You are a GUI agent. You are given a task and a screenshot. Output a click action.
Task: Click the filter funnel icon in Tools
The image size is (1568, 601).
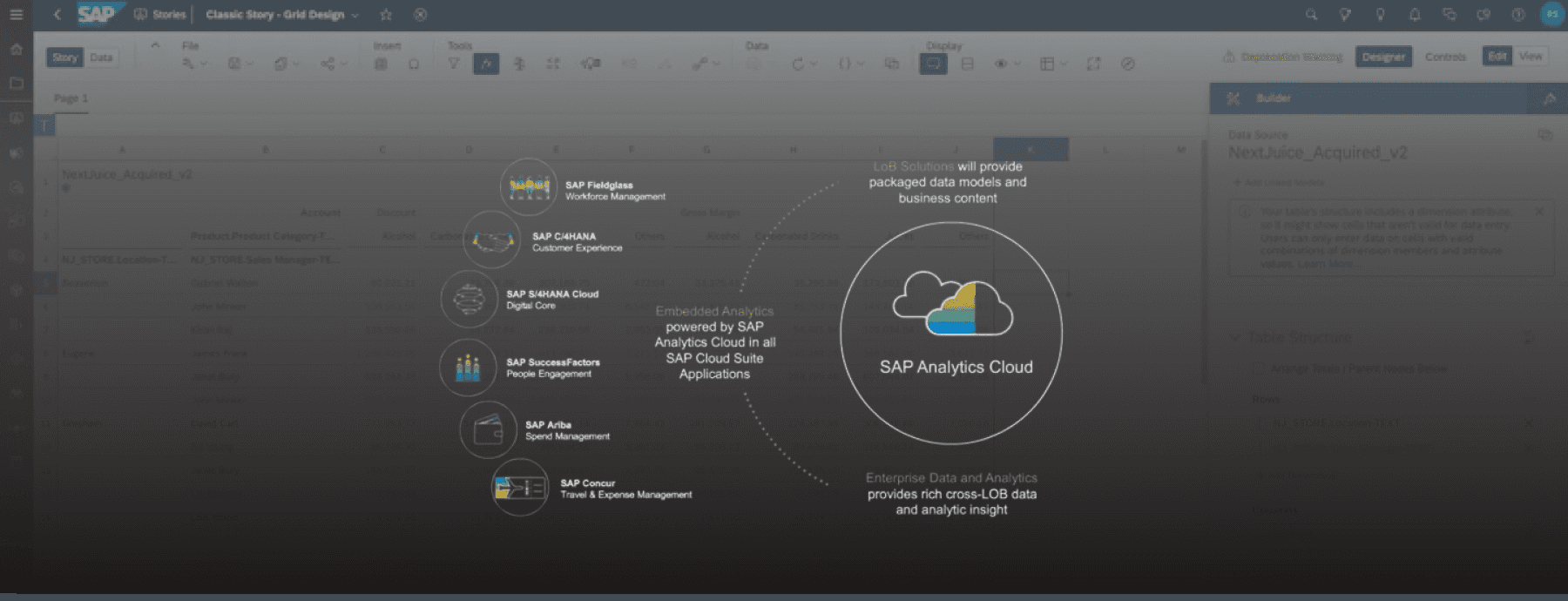coord(454,64)
